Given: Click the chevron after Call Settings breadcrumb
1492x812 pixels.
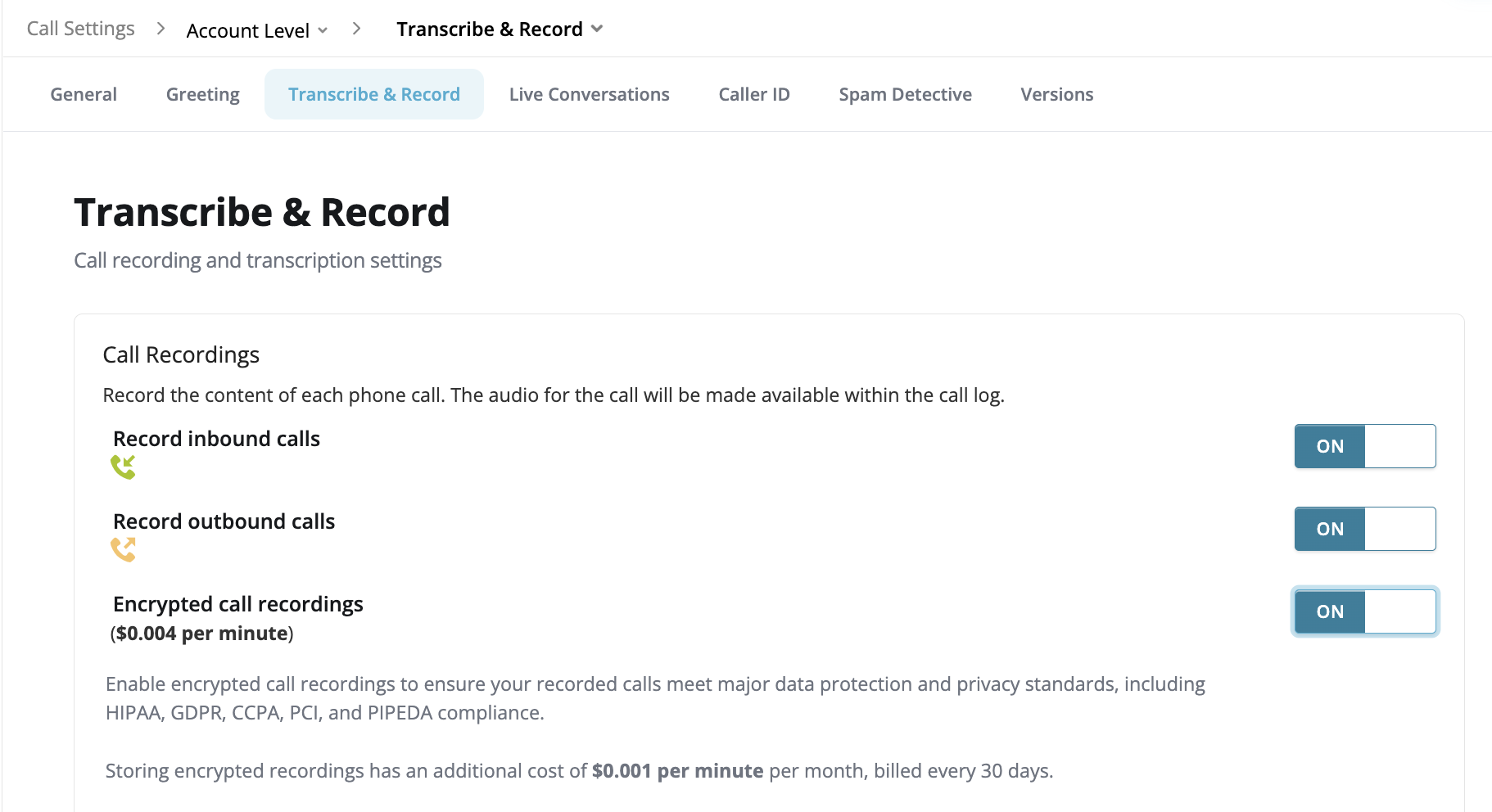Looking at the screenshot, I should [x=161, y=29].
